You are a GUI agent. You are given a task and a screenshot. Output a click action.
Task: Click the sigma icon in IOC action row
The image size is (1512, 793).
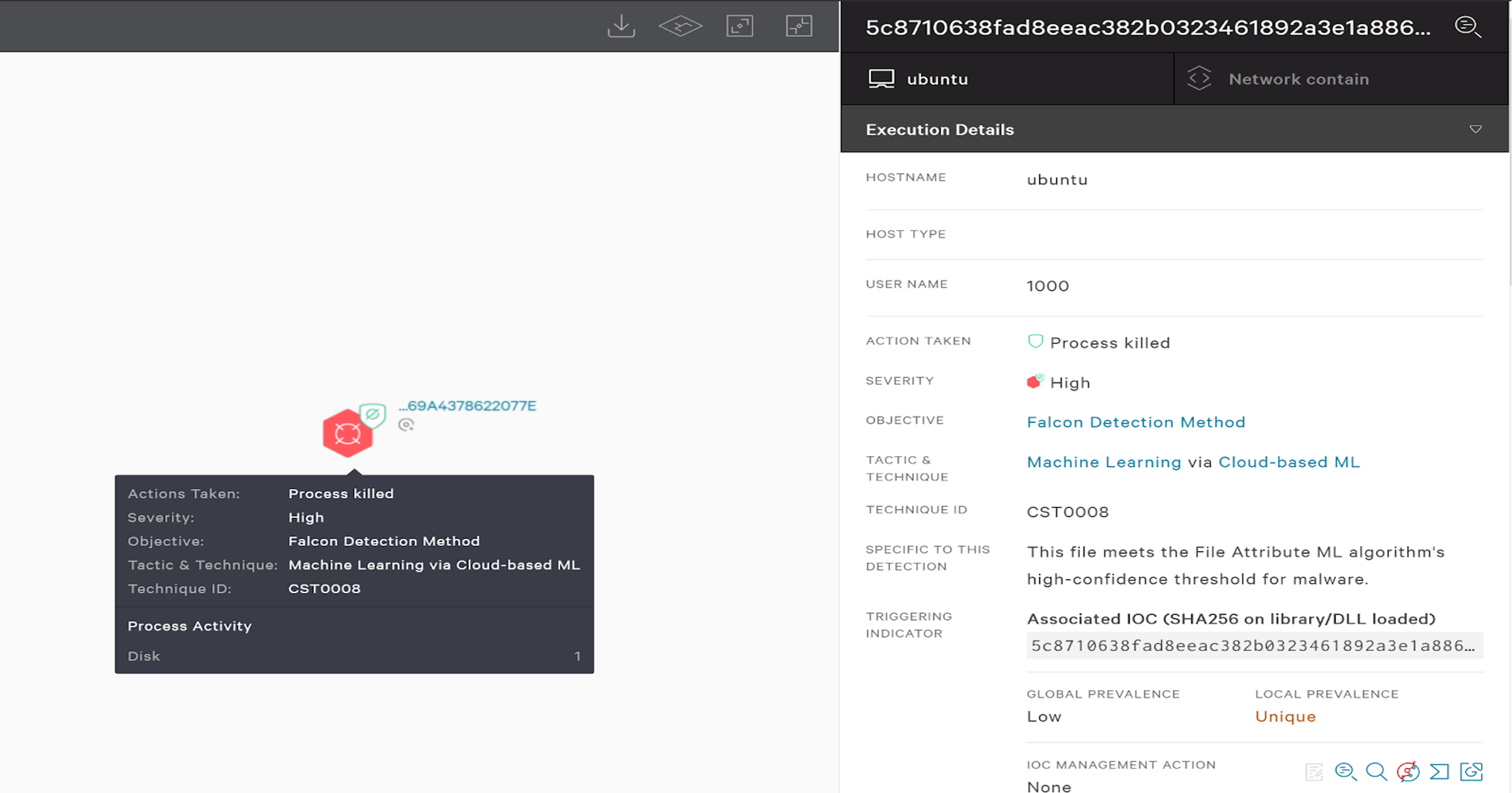pos(1439,771)
